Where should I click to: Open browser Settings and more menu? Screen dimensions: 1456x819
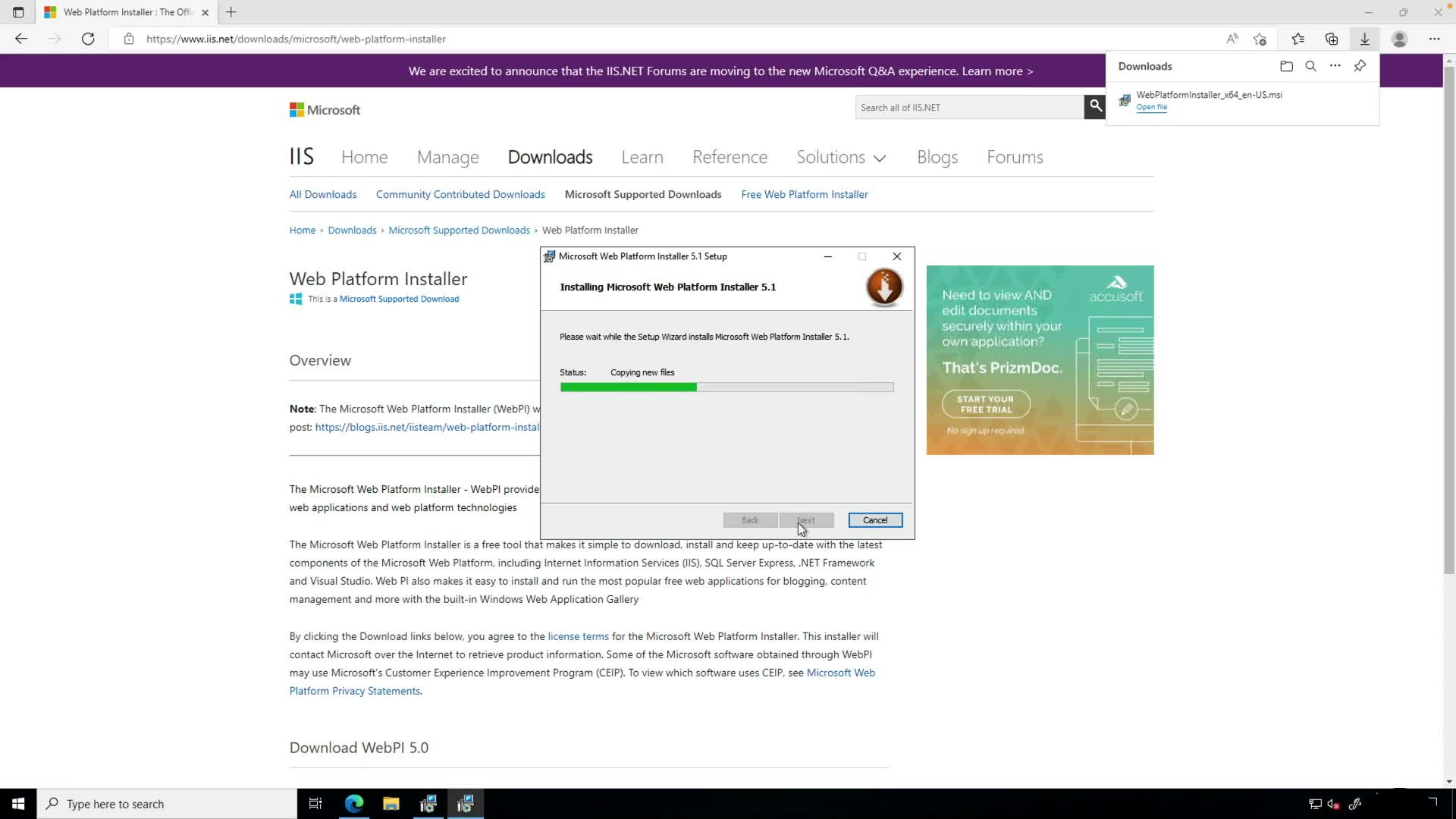pyautogui.click(x=1434, y=39)
